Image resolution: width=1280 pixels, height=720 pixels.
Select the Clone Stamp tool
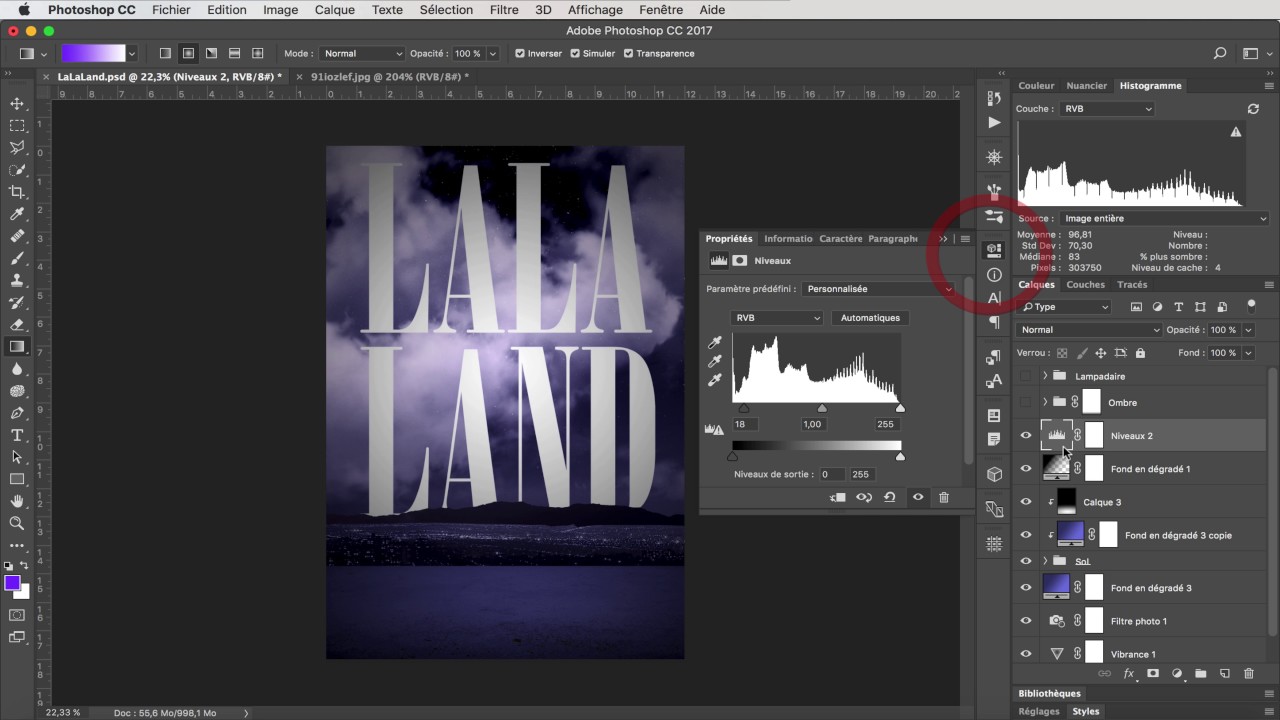click(17, 280)
